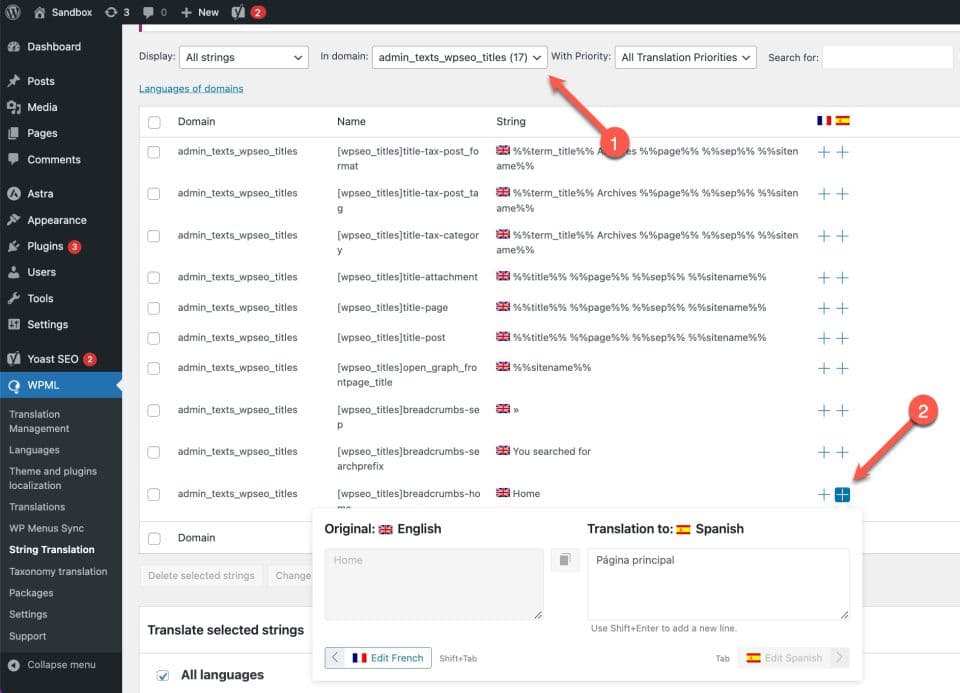Viewport: 960px width, 693px height.
Task: Add French translation for title-tax-post_format string
Action: [823, 152]
